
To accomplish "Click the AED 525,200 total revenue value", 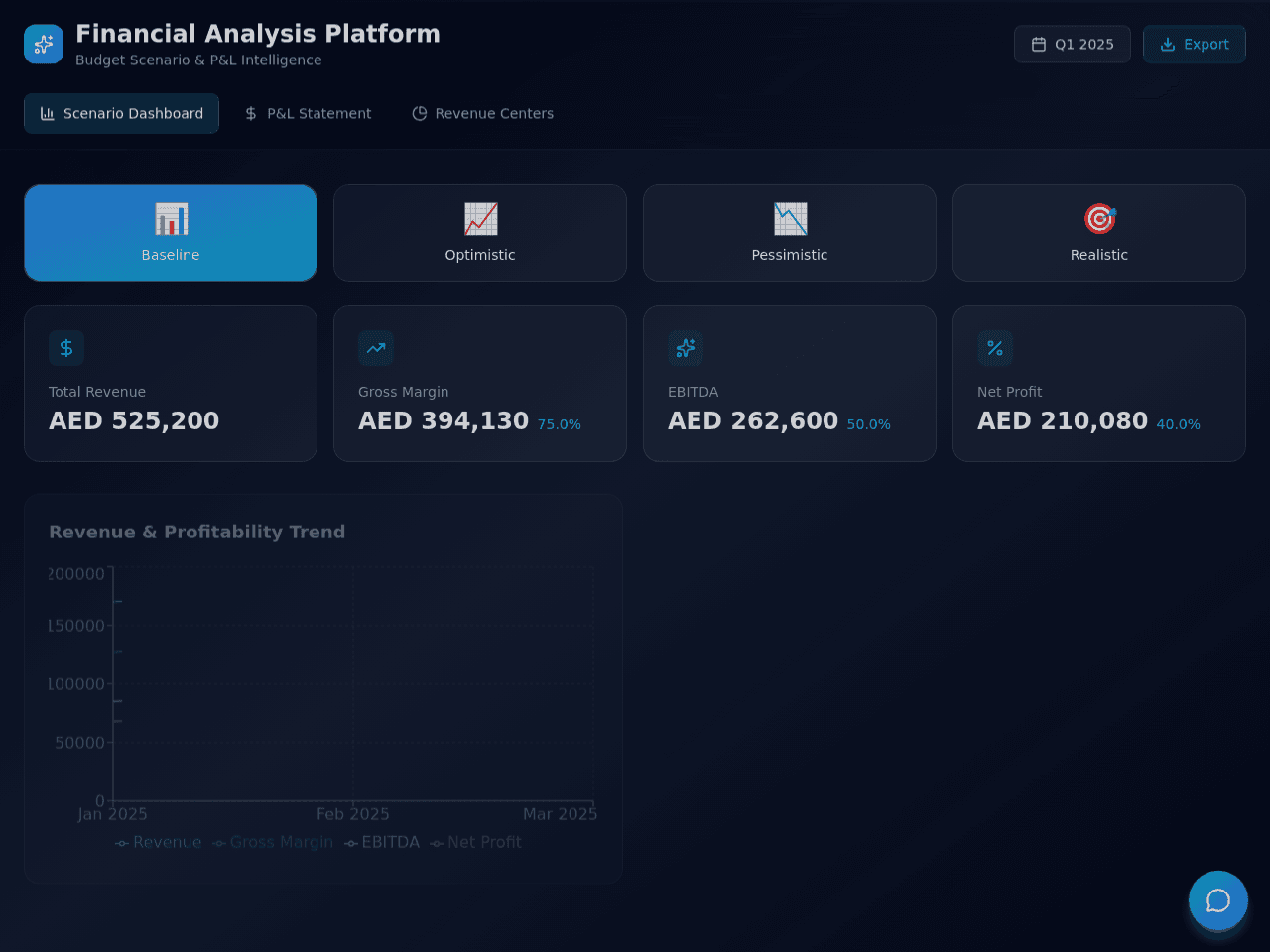I will 134,421.
